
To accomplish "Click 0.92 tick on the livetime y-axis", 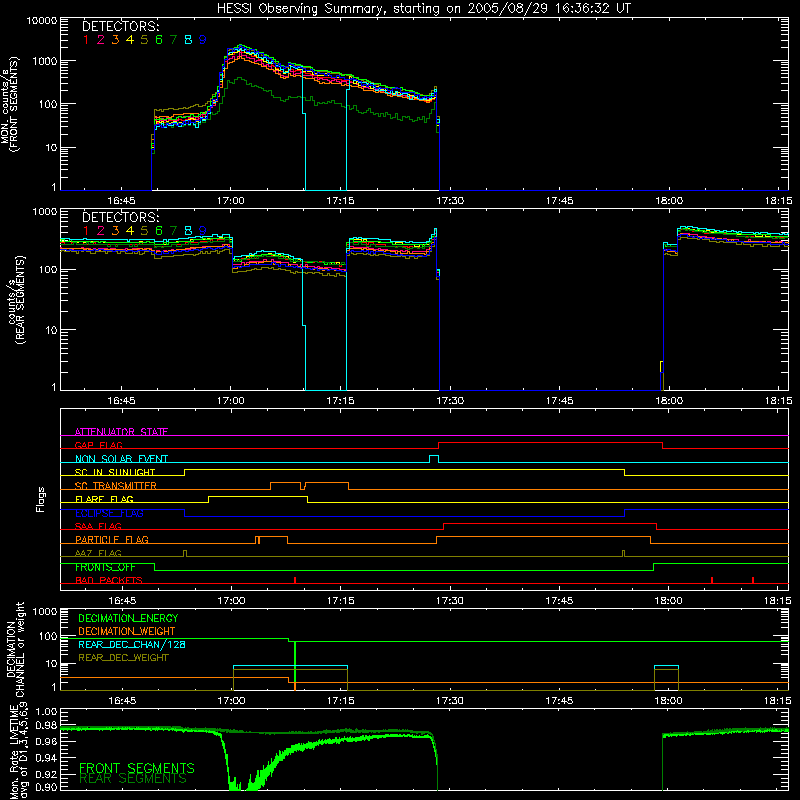I will (46, 774).
